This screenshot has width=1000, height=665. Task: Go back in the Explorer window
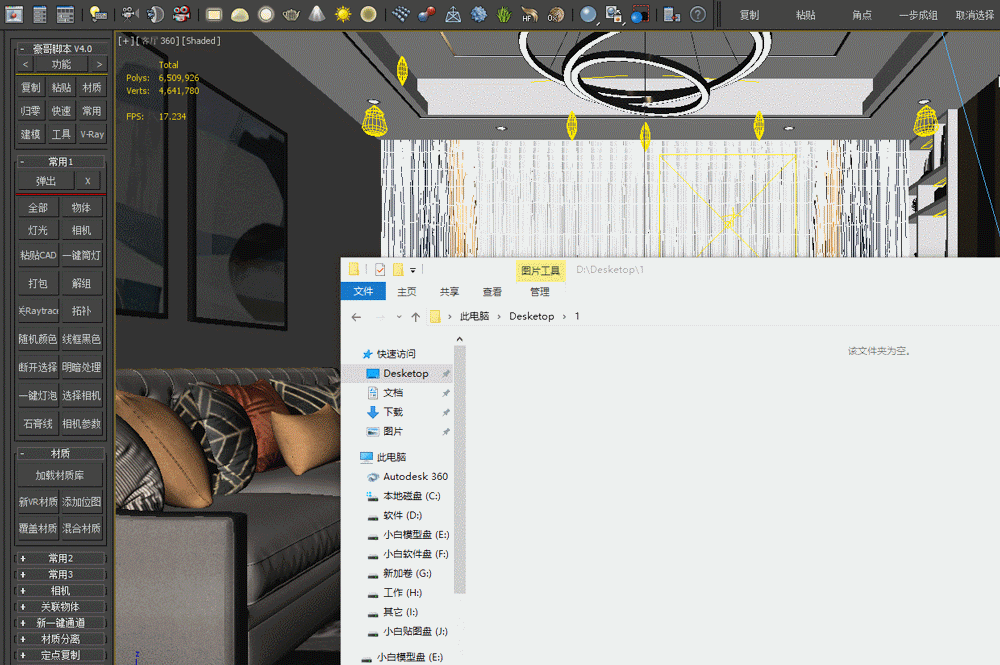357,317
